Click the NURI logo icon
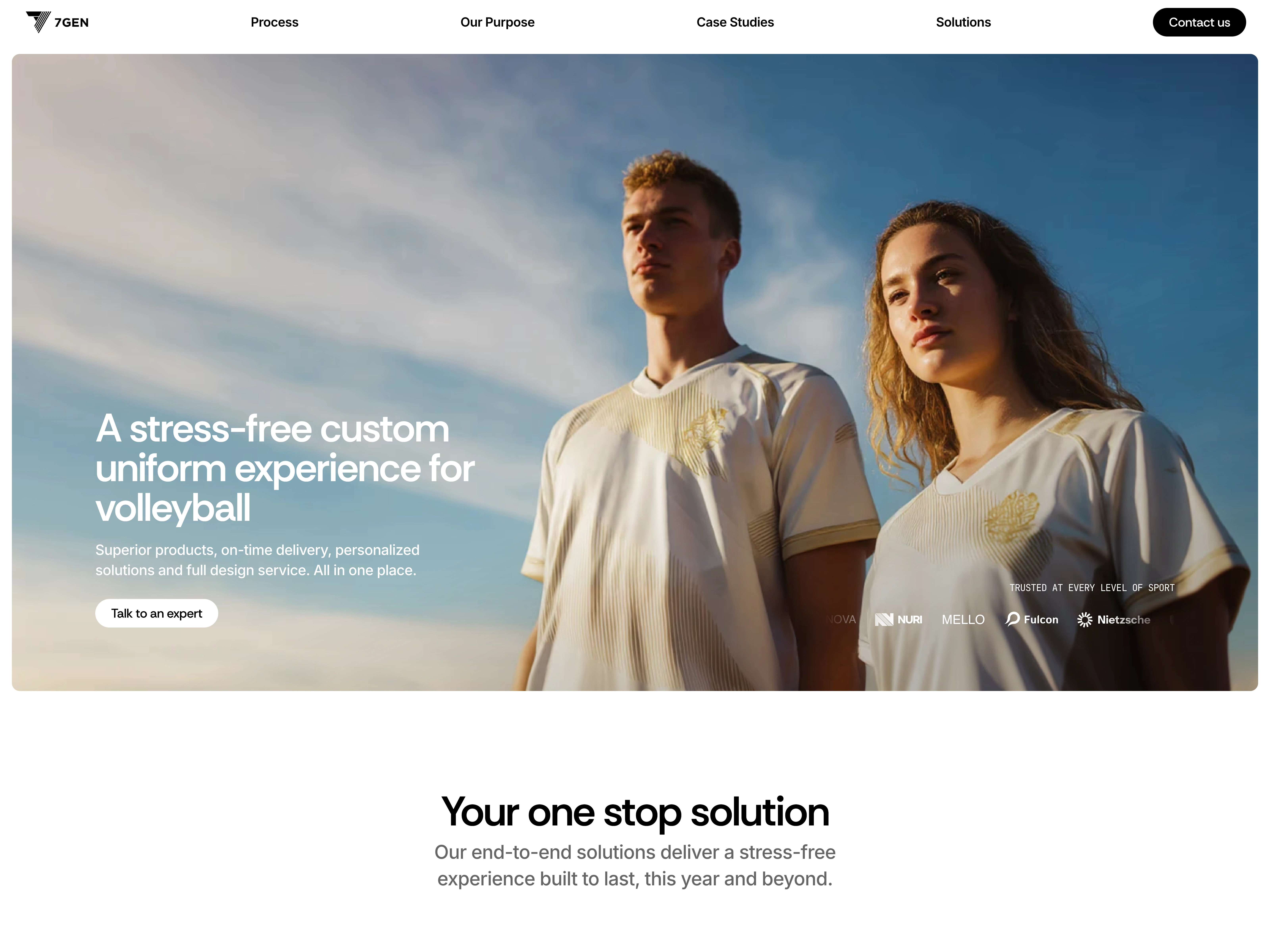 point(884,619)
